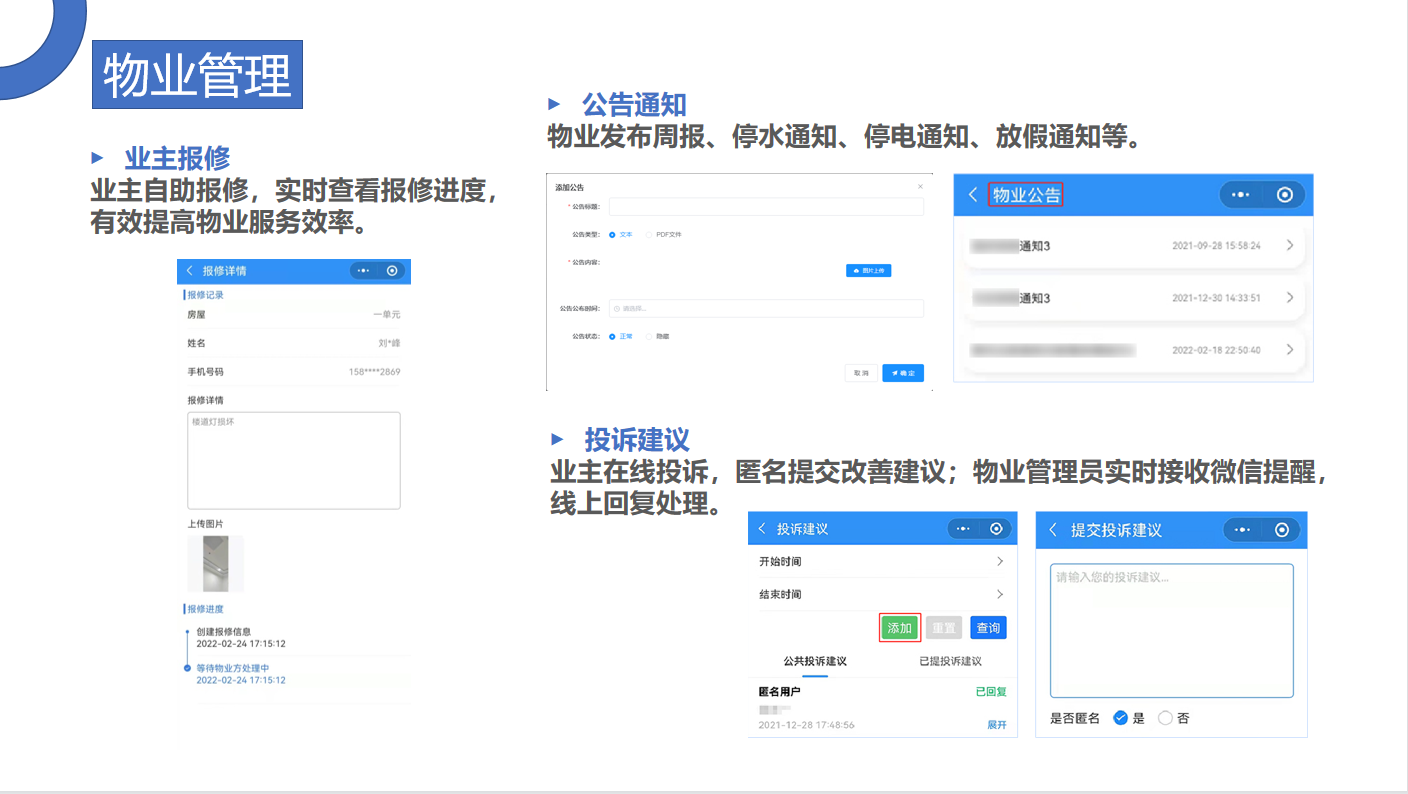Click the 报修记录 section label
Viewport: 1408px width, 794px height.
point(206,295)
